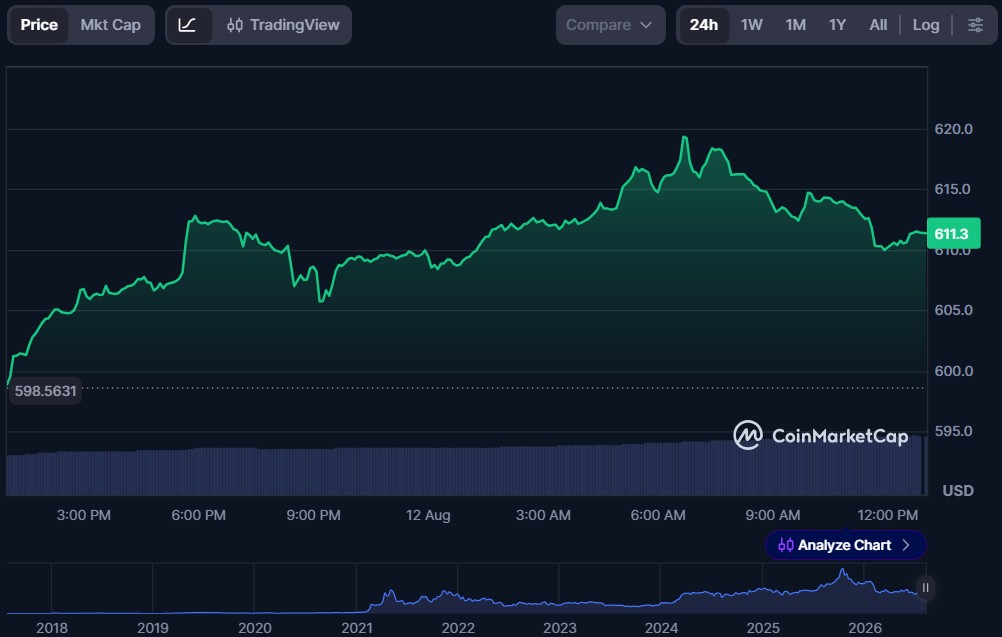The height and width of the screenshot is (637, 1002).
Task: Click 2019 on the overview timeline
Action: (153, 628)
